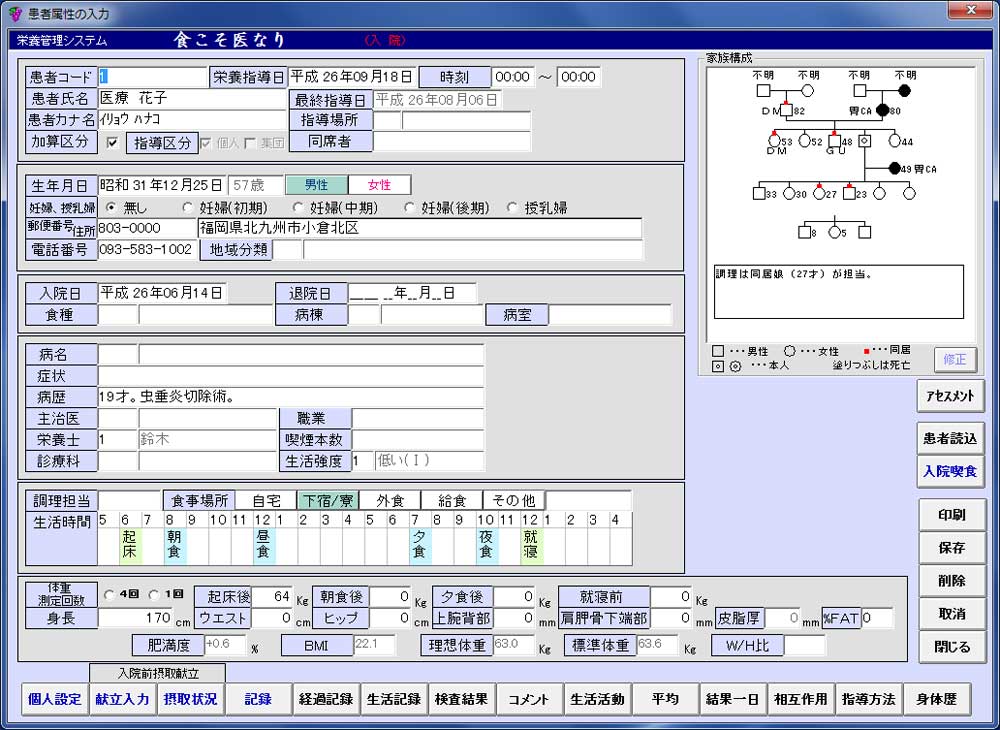This screenshot has height=730, width=1000.
Task: Click the 保存 save button
Action: (x=952, y=548)
